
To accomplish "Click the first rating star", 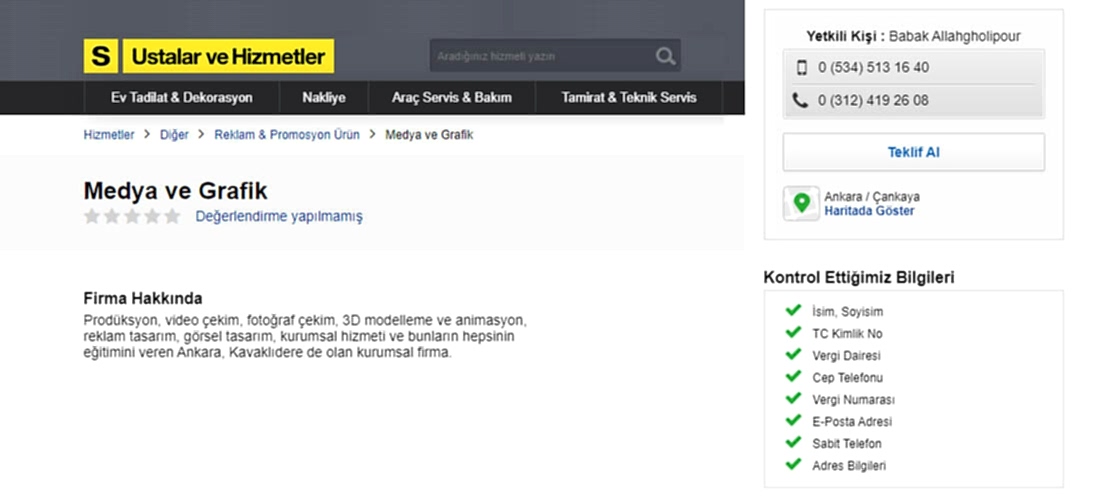I will pos(92,216).
